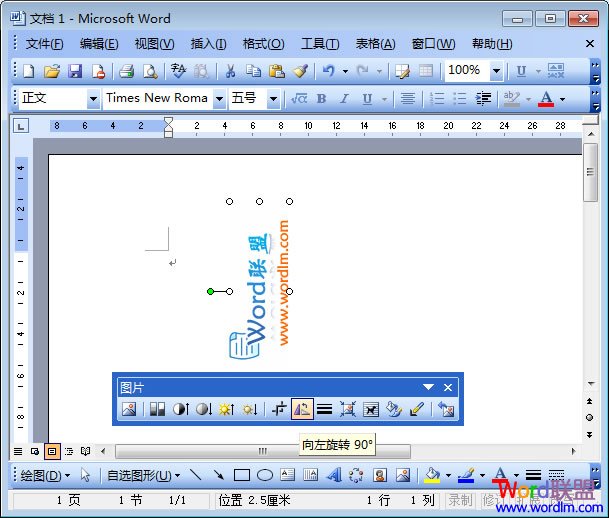Switch to Outline view button
This screenshot has height=518, width=609.
(x=69, y=451)
